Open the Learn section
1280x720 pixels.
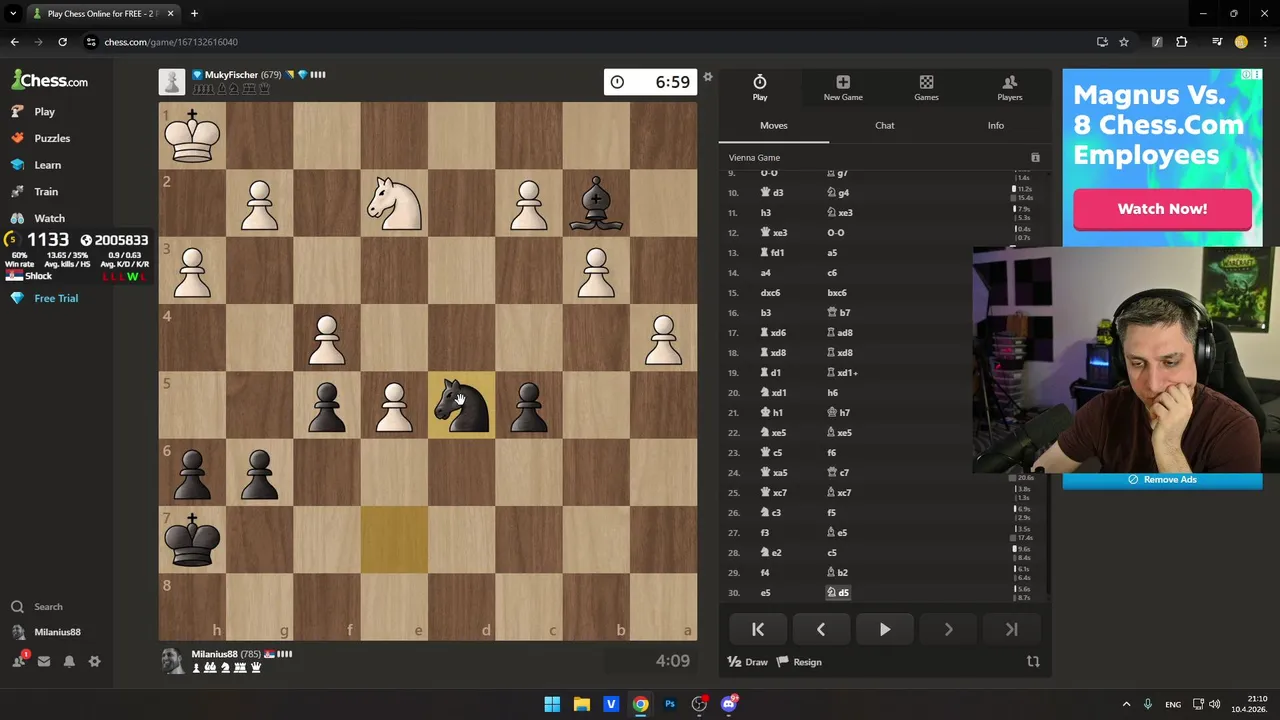coord(36,165)
